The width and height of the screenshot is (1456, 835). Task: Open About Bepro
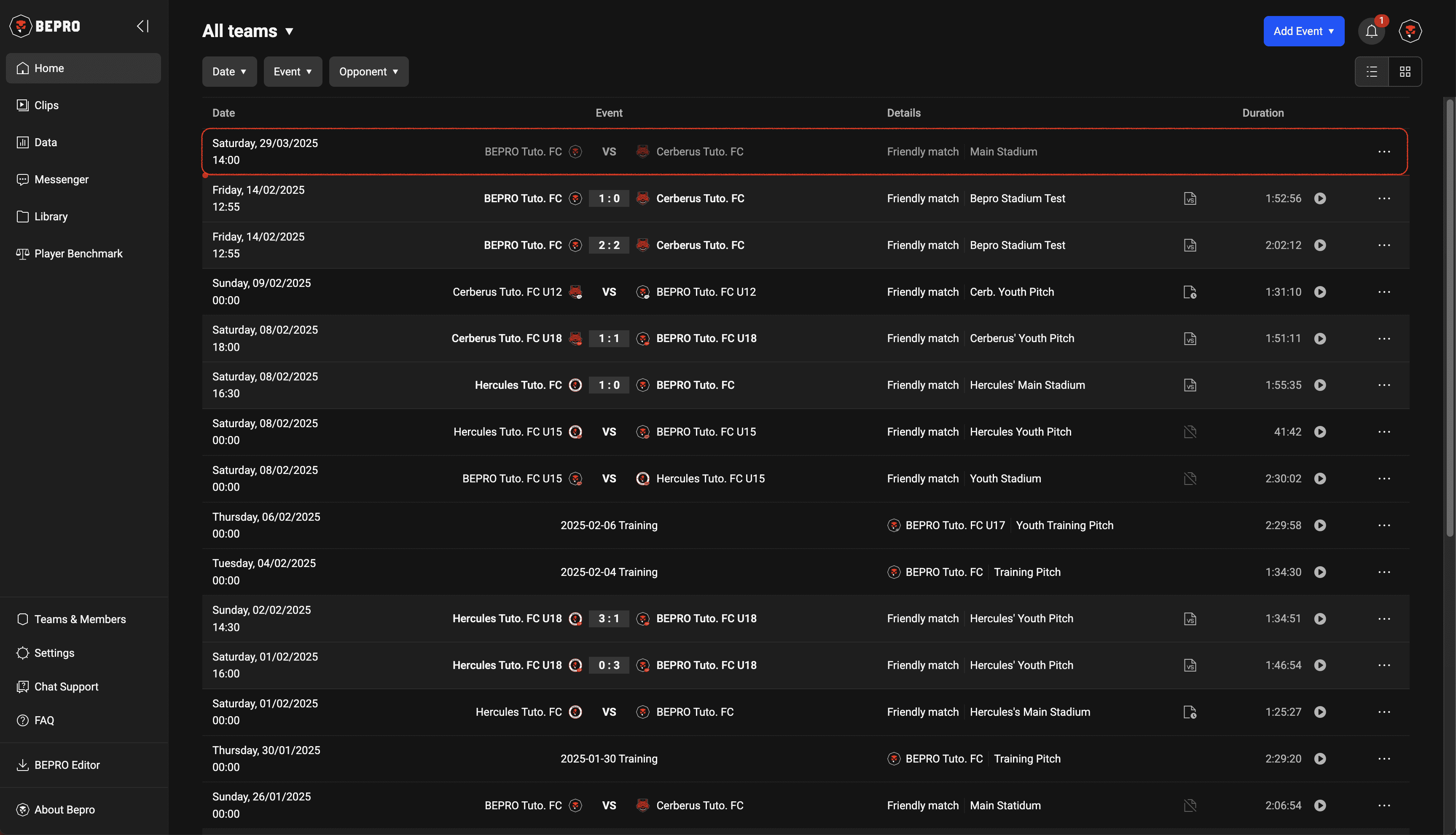coord(83,810)
